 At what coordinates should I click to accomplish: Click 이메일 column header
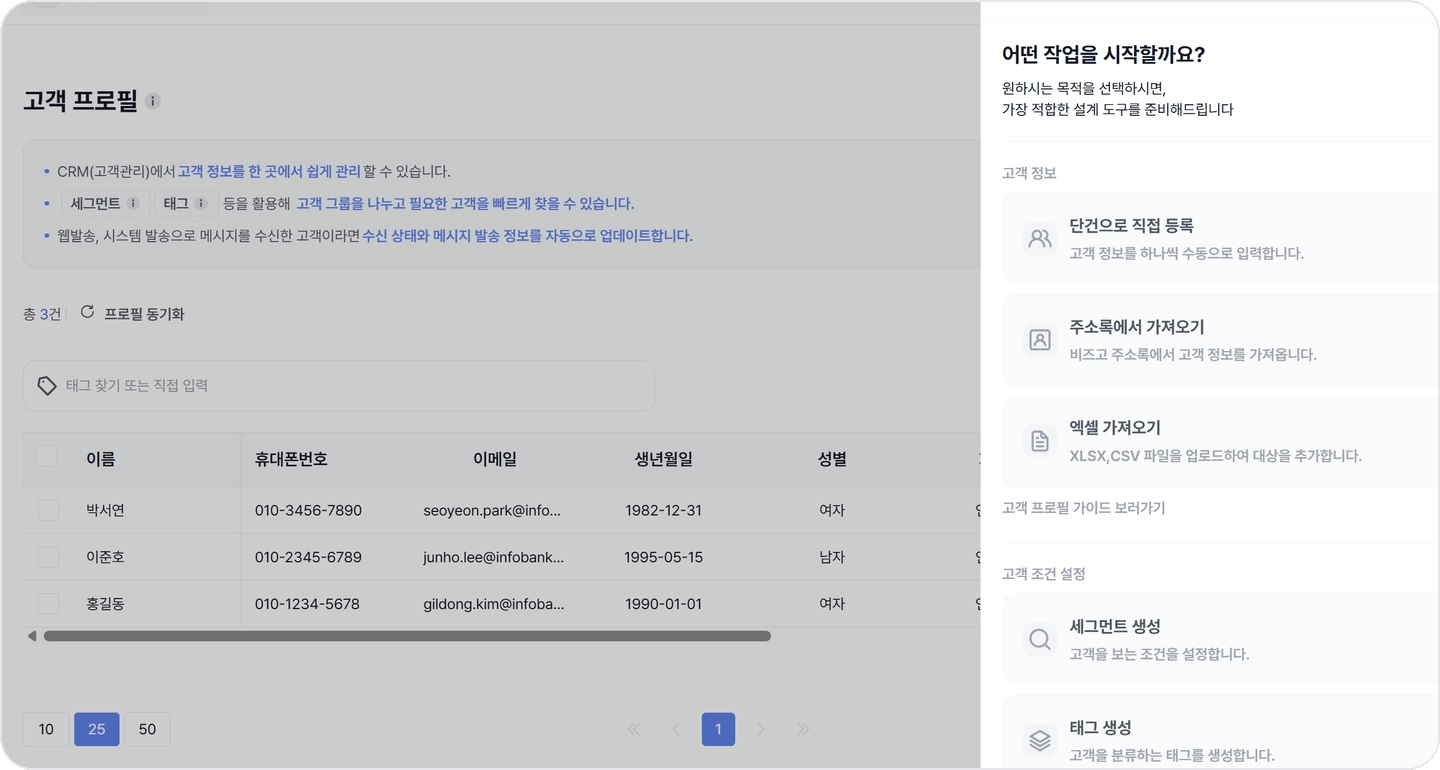(495, 460)
